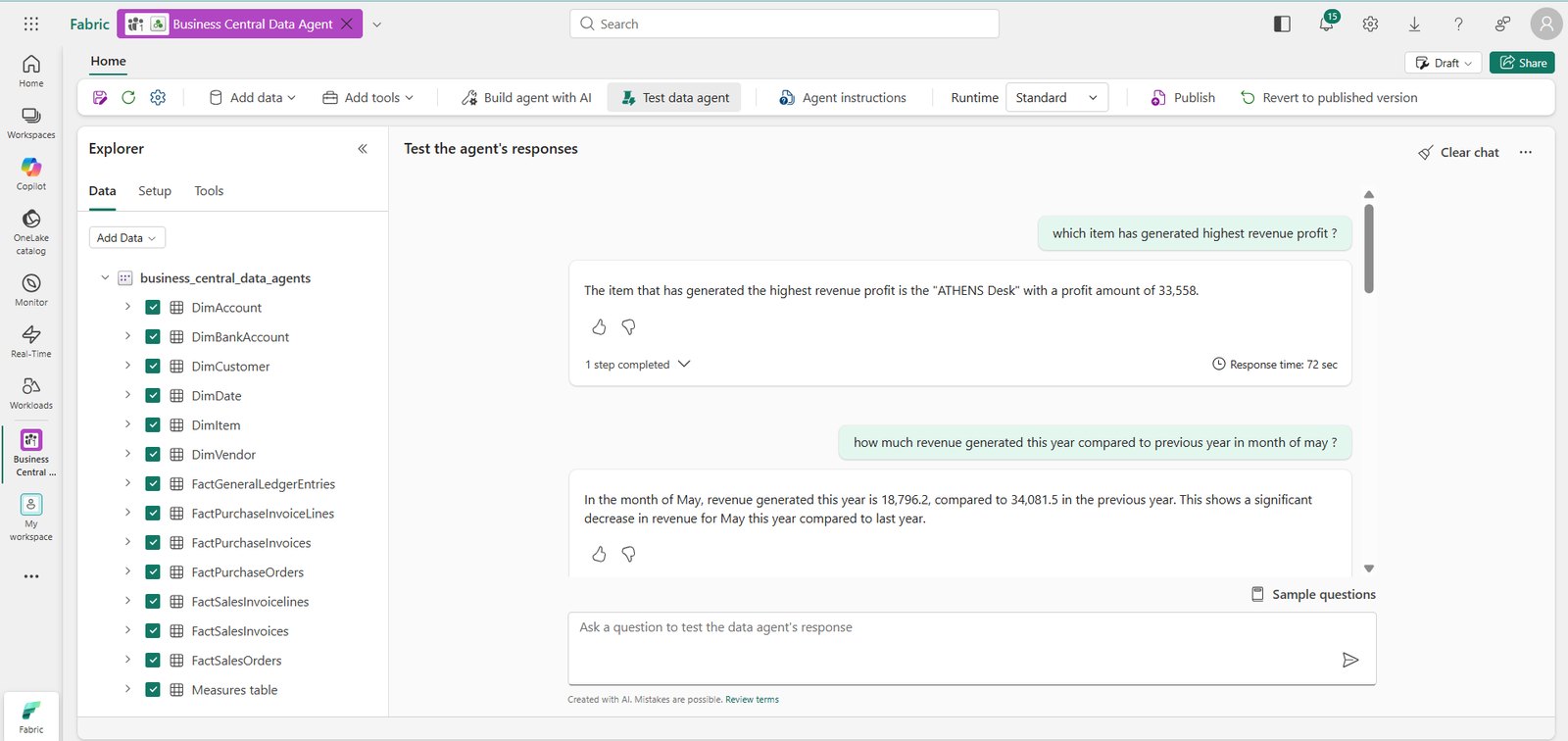Image resolution: width=1568 pixels, height=741 pixels.
Task: Close the Business Central Data Agent tab
Action: click(x=347, y=24)
